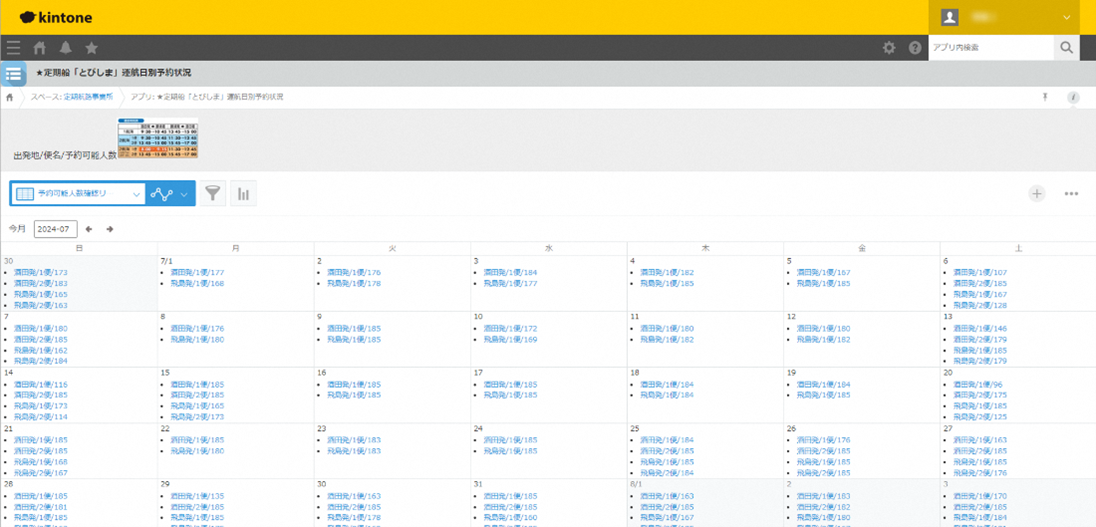Expand the graph type dropdown arrow

pos(184,194)
